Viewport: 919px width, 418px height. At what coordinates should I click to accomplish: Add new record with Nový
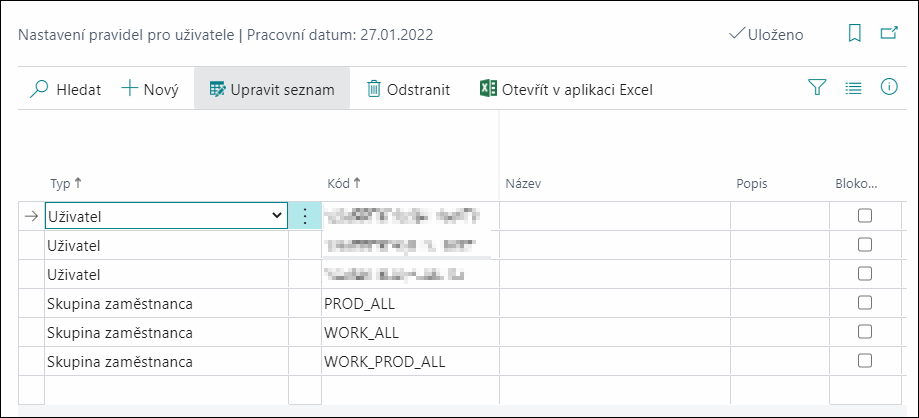pyautogui.click(x=150, y=90)
